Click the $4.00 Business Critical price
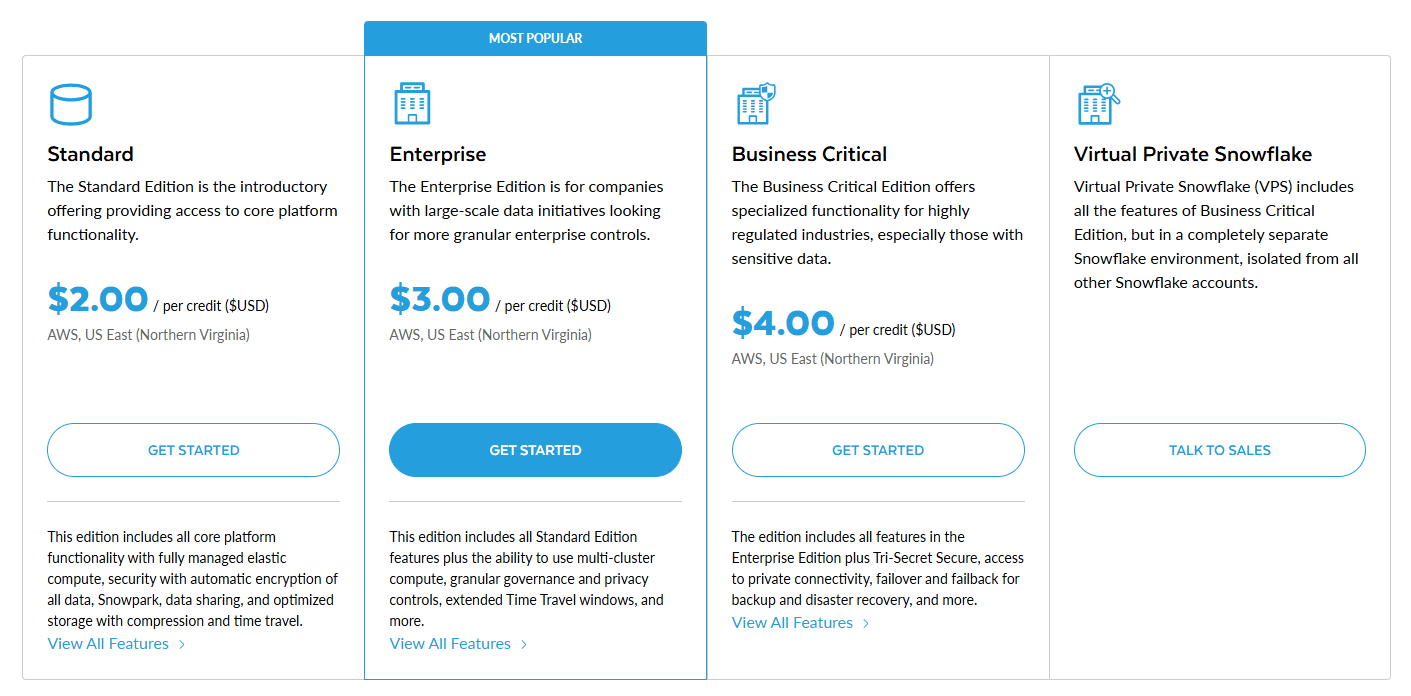The image size is (1411, 696). coord(783,323)
